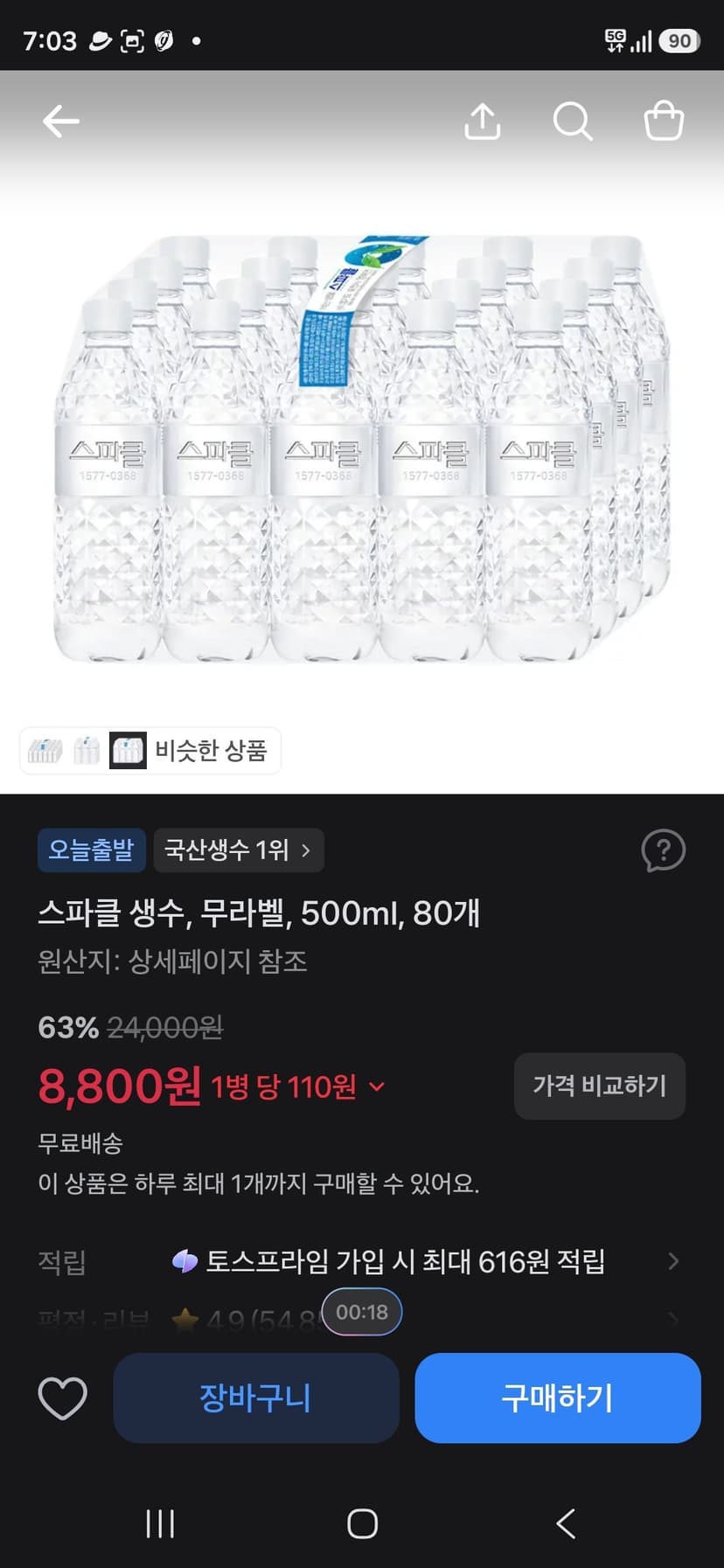The height and width of the screenshot is (1568, 724).
Task: Open Android recent apps navigation button
Action: click(160, 1523)
